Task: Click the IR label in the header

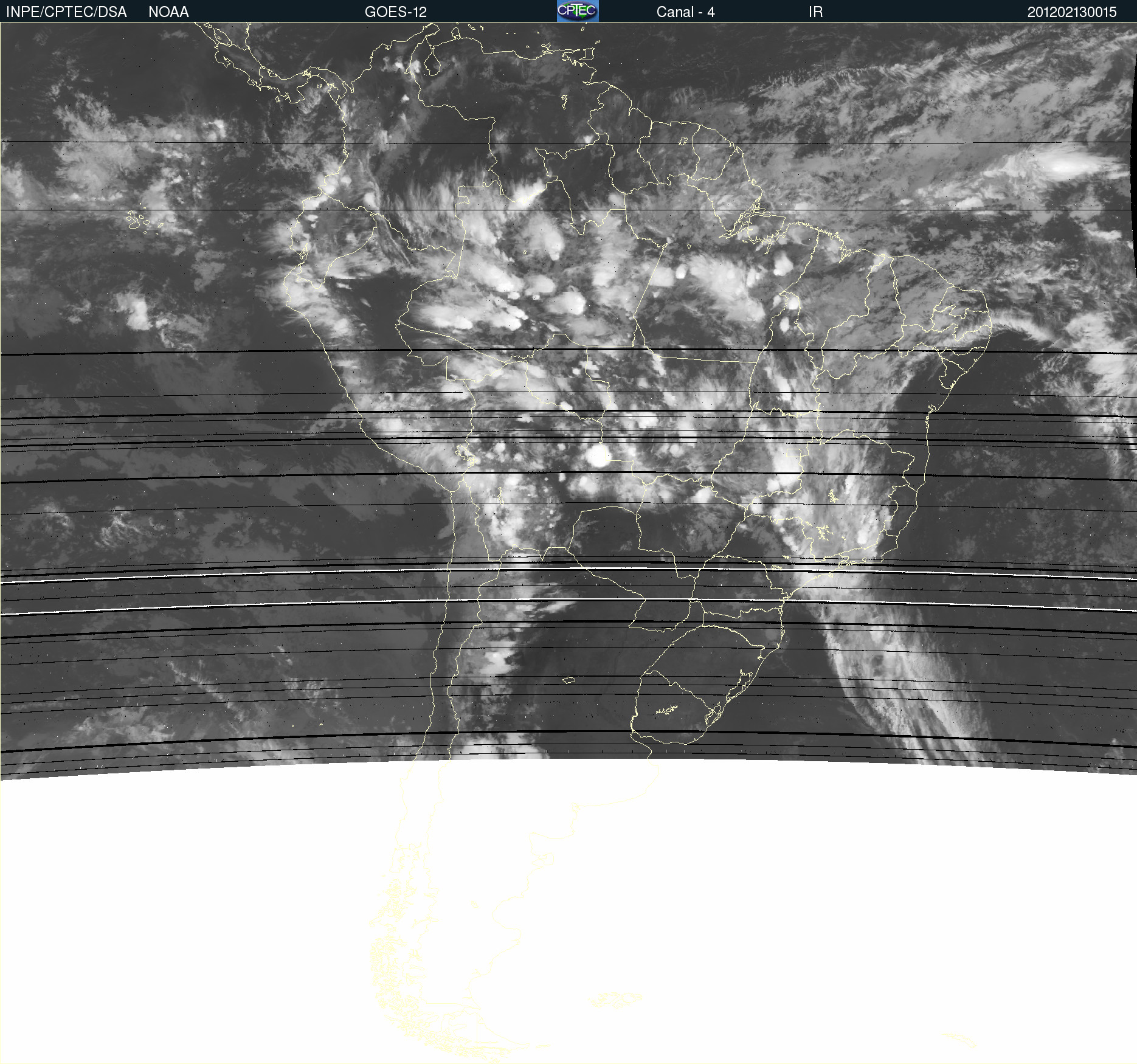Action: pos(815,12)
